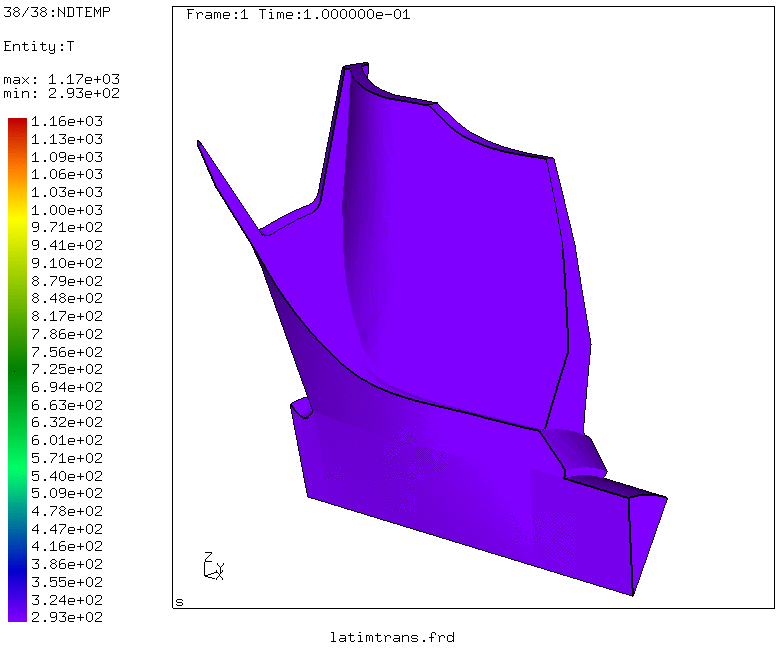
Task: Click legend value 7.25e+02
Action: tap(67, 370)
